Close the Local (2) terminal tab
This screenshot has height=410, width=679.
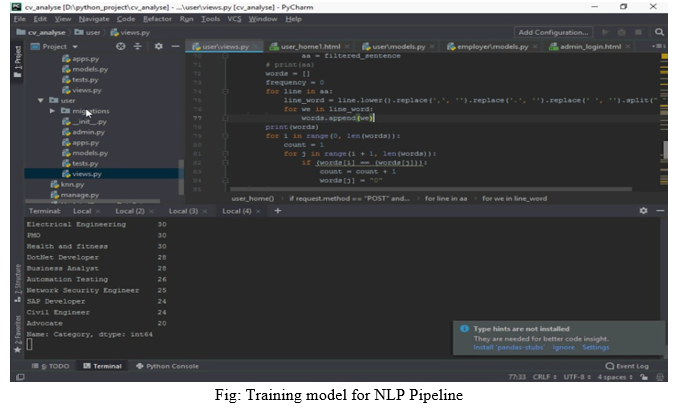tap(151, 211)
